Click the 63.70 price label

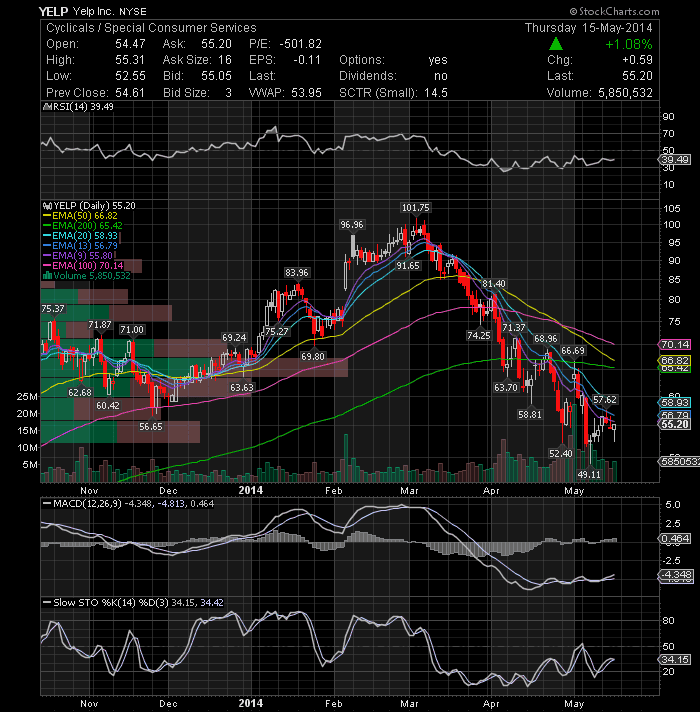pyautogui.click(x=506, y=387)
